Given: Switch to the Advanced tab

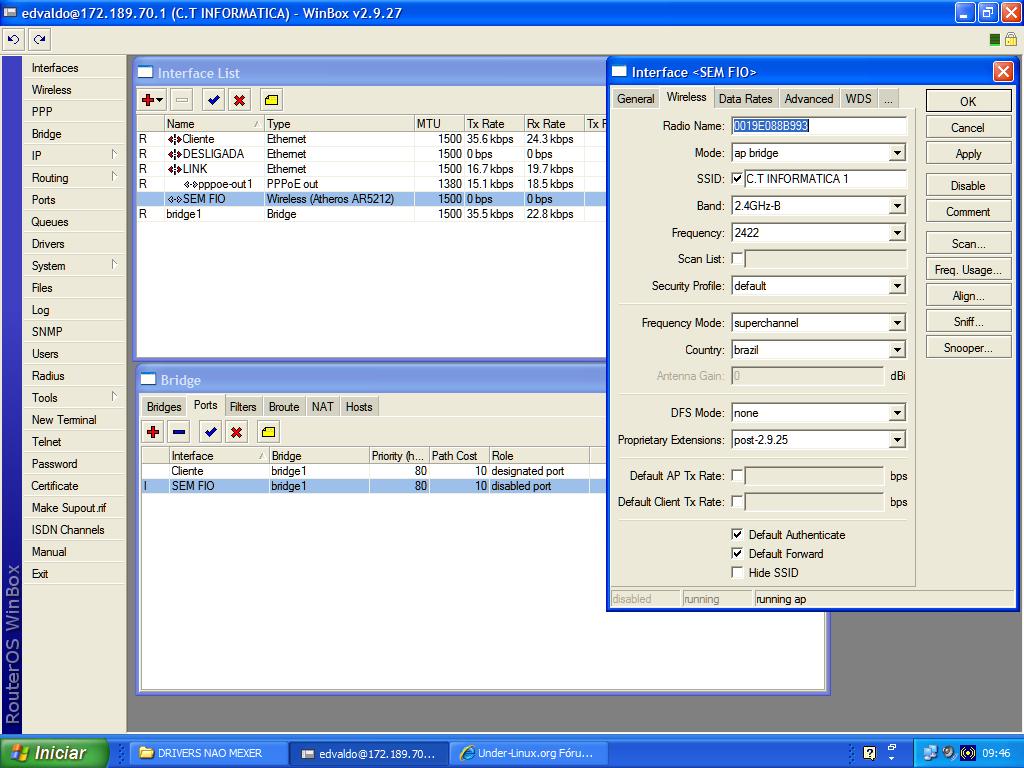Looking at the screenshot, I should [x=808, y=99].
